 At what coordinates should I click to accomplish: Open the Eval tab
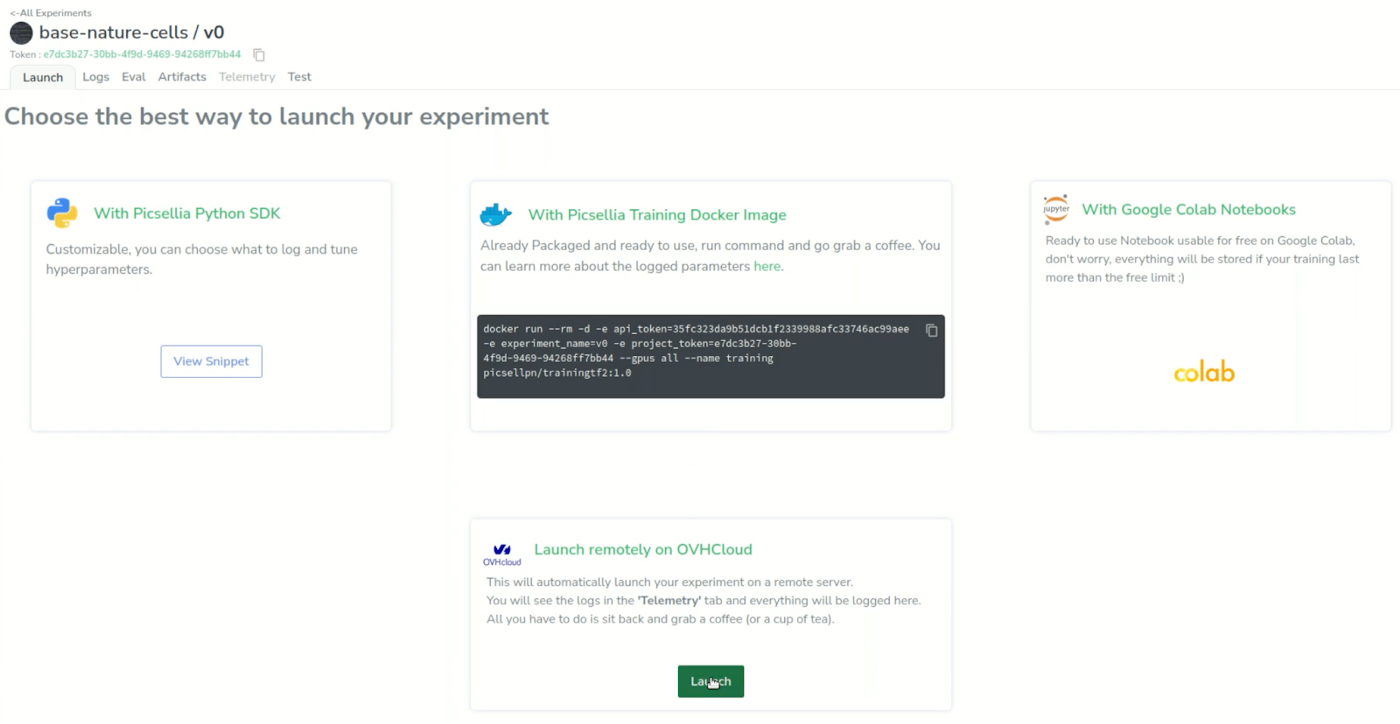pos(134,77)
